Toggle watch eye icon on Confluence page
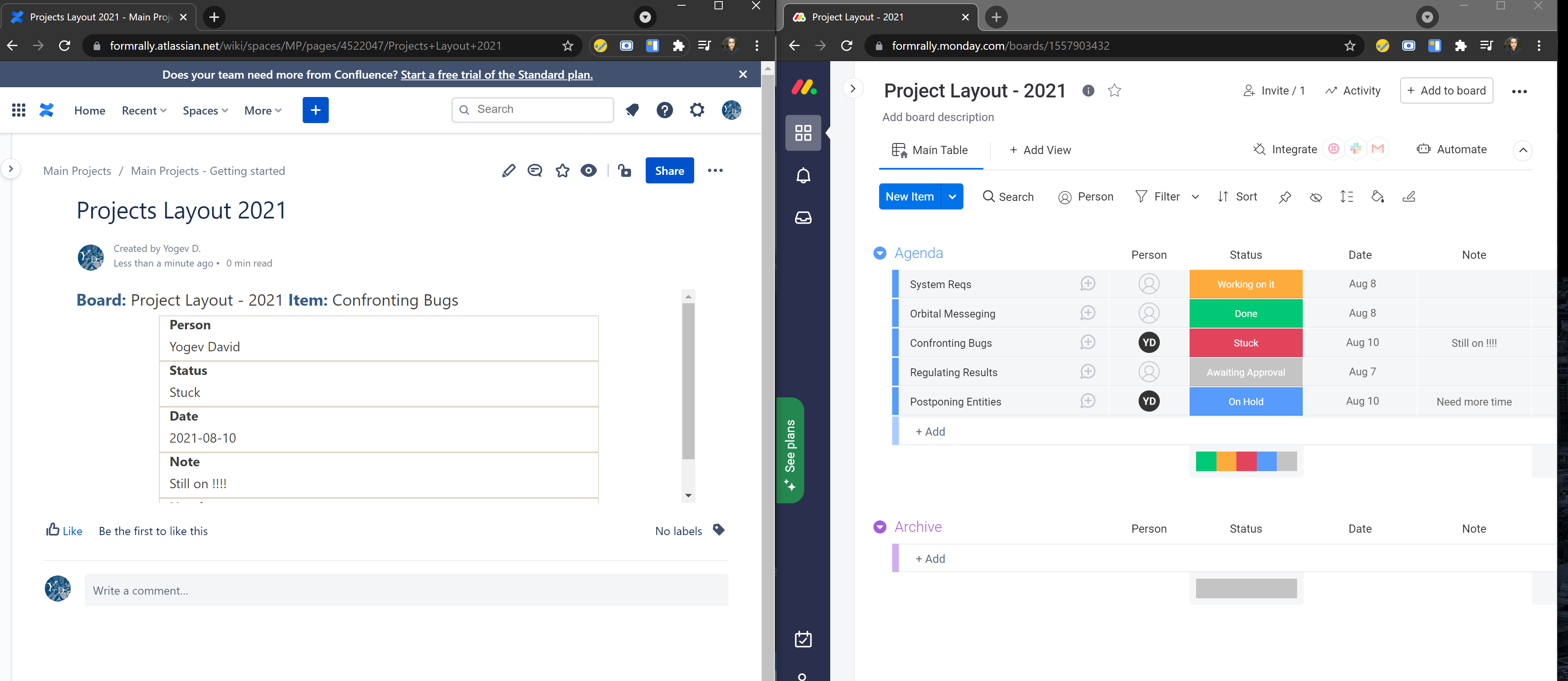Viewport: 1568px width, 681px height. 589,170
